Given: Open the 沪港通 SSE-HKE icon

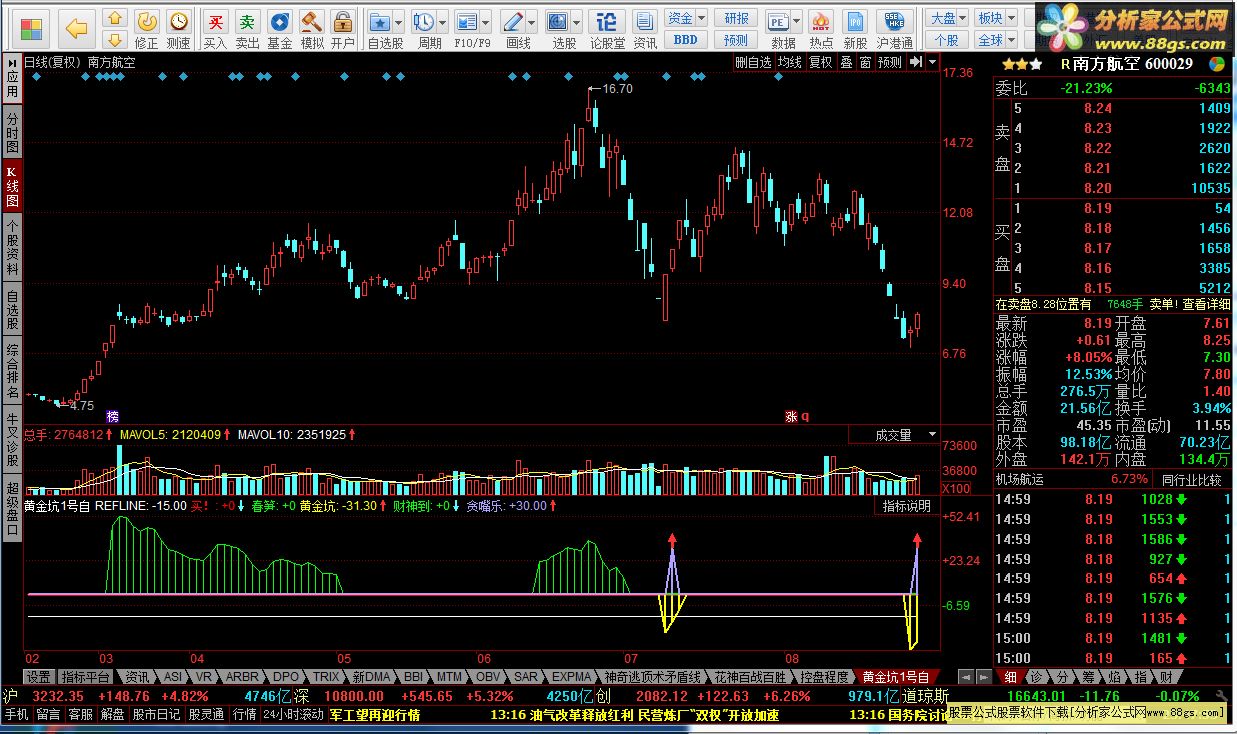Looking at the screenshot, I should [895, 29].
